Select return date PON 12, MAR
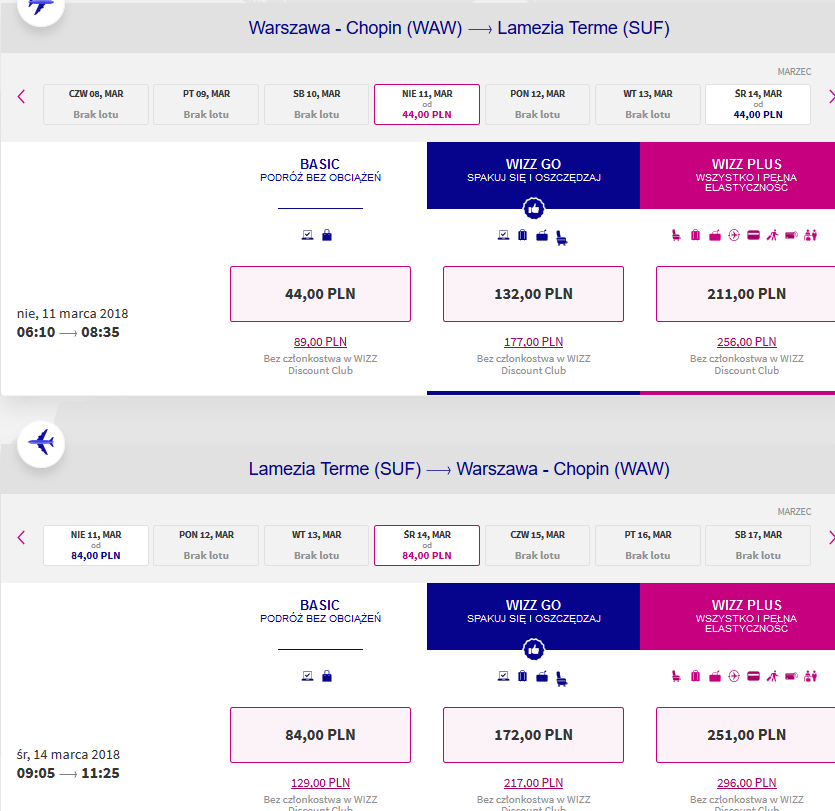Image resolution: width=835 pixels, height=811 pixels. (206, 545)
